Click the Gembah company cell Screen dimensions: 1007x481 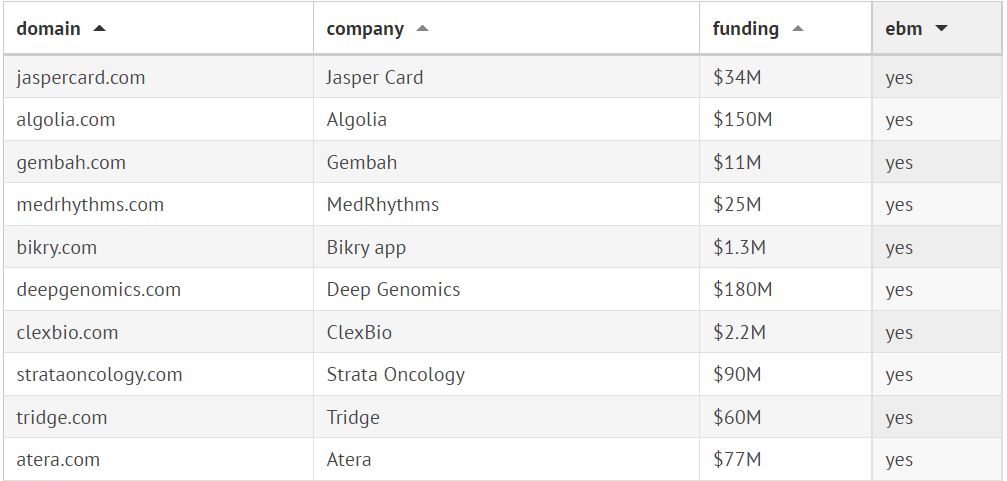(362, 162)
